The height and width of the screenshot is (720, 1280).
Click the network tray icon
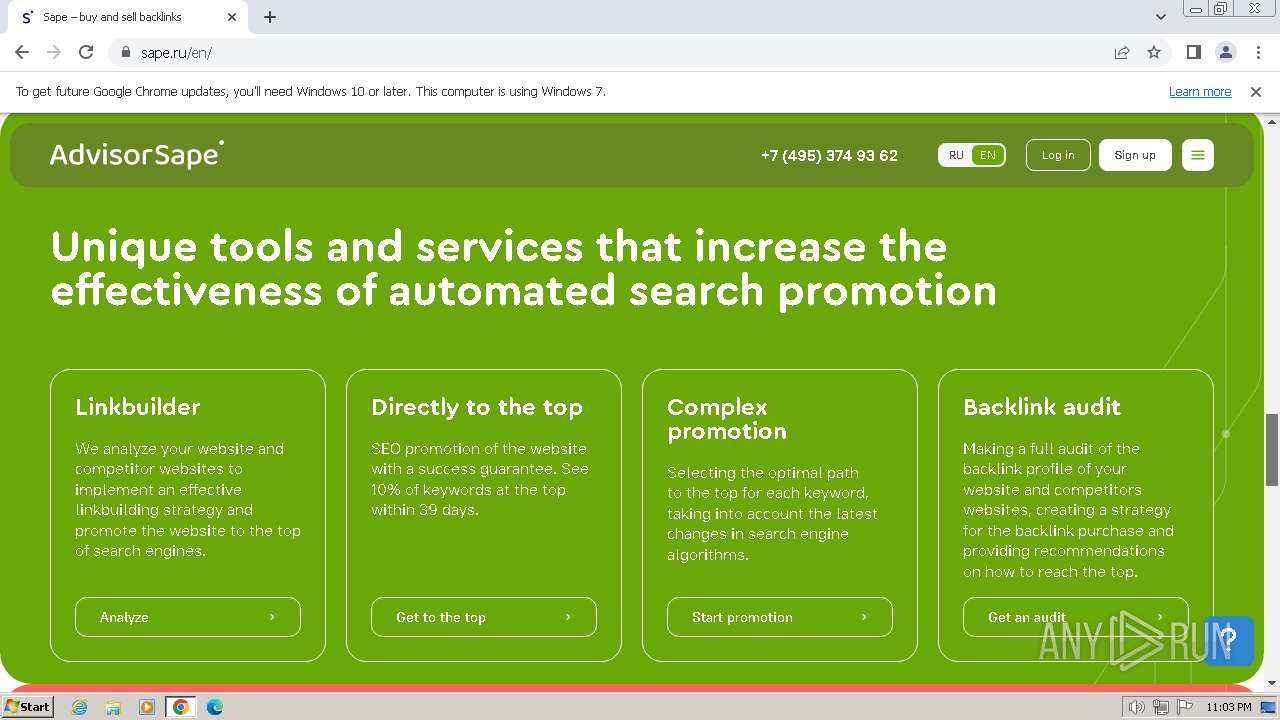[x=1161, y=707]
